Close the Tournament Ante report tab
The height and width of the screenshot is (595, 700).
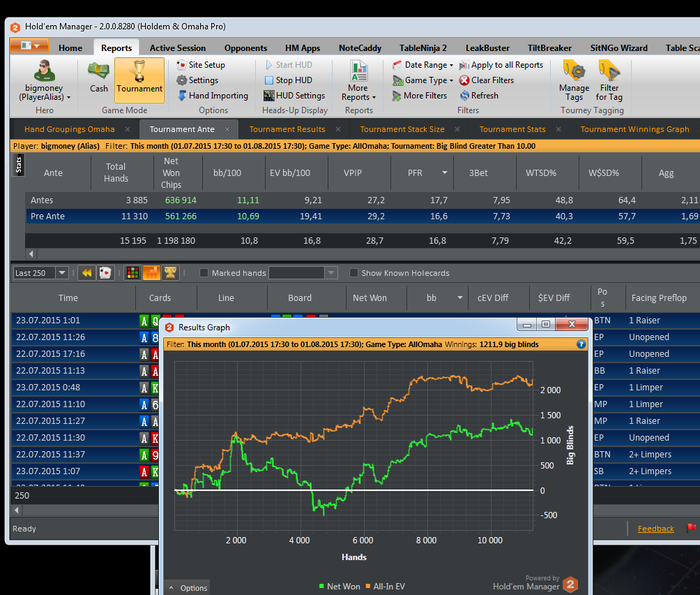tap(227, 129)
